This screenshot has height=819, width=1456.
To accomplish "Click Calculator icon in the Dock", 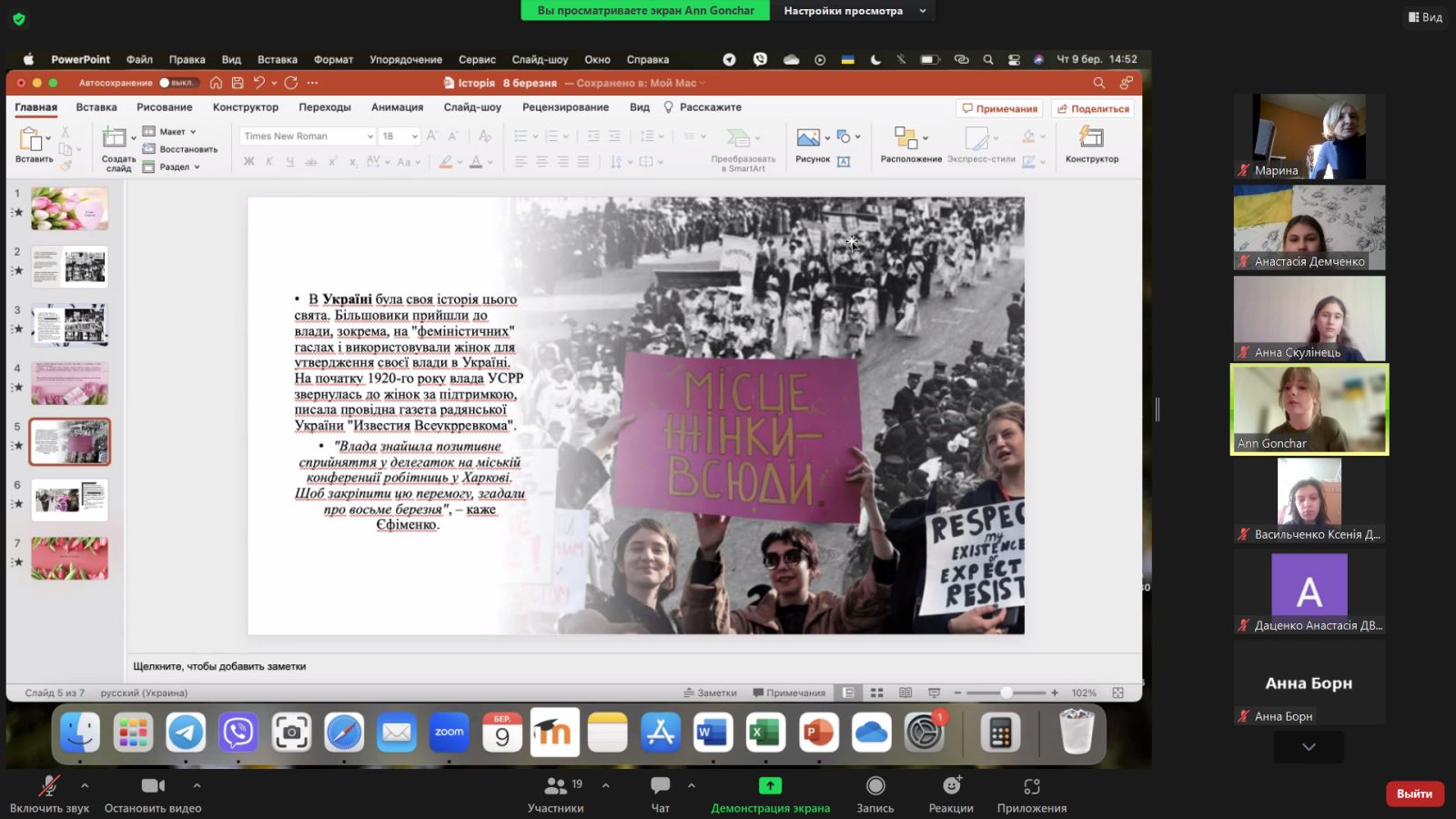I will point(1000,733).
